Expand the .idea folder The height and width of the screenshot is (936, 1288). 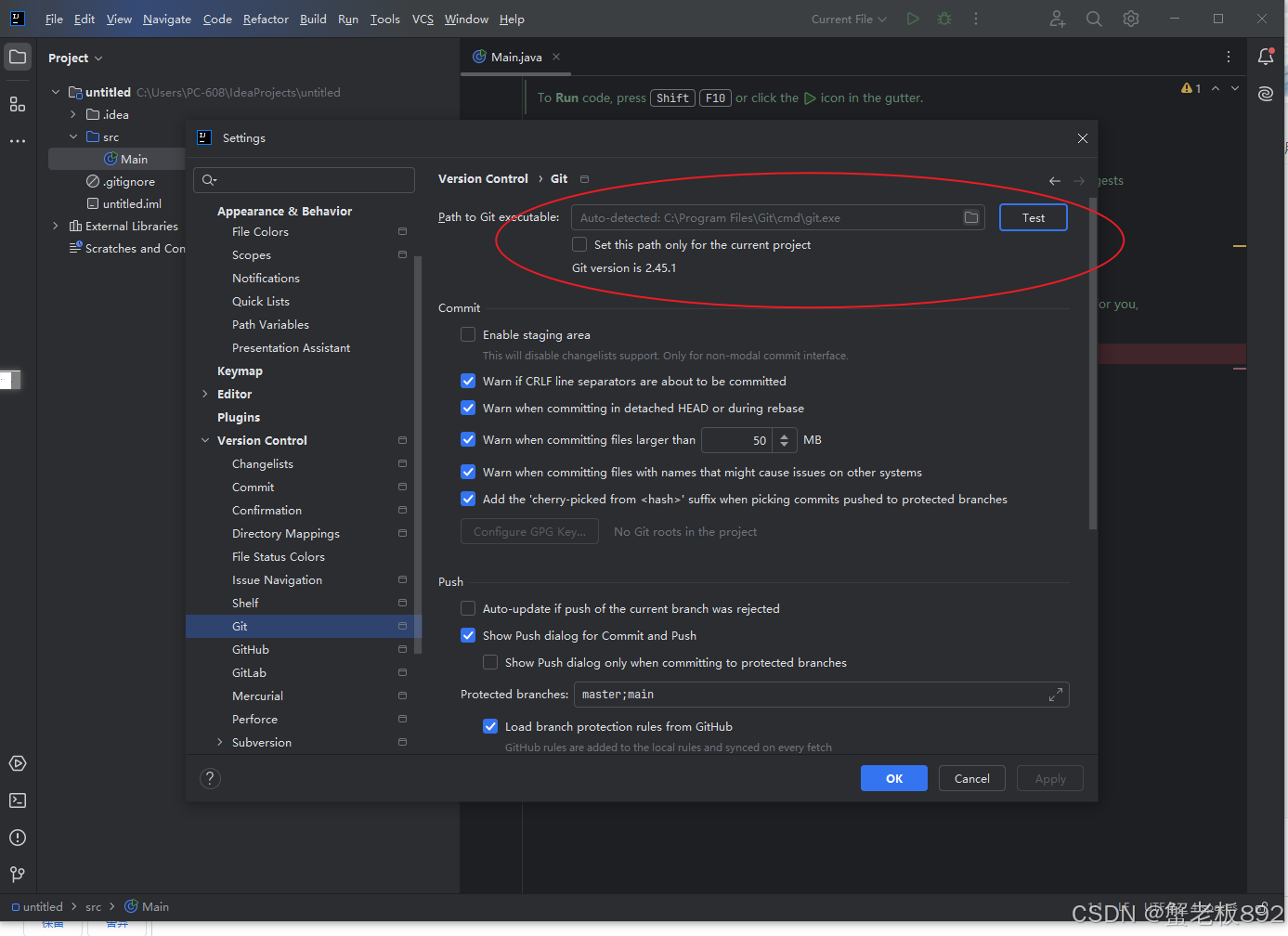coord(73,114)
